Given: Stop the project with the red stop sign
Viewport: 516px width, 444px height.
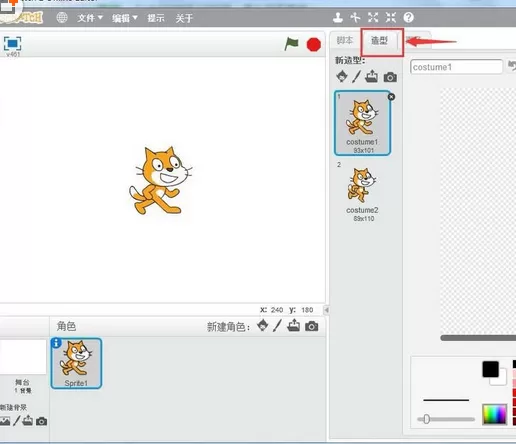Looking at the screenshot, I should [x=314, y=44].
